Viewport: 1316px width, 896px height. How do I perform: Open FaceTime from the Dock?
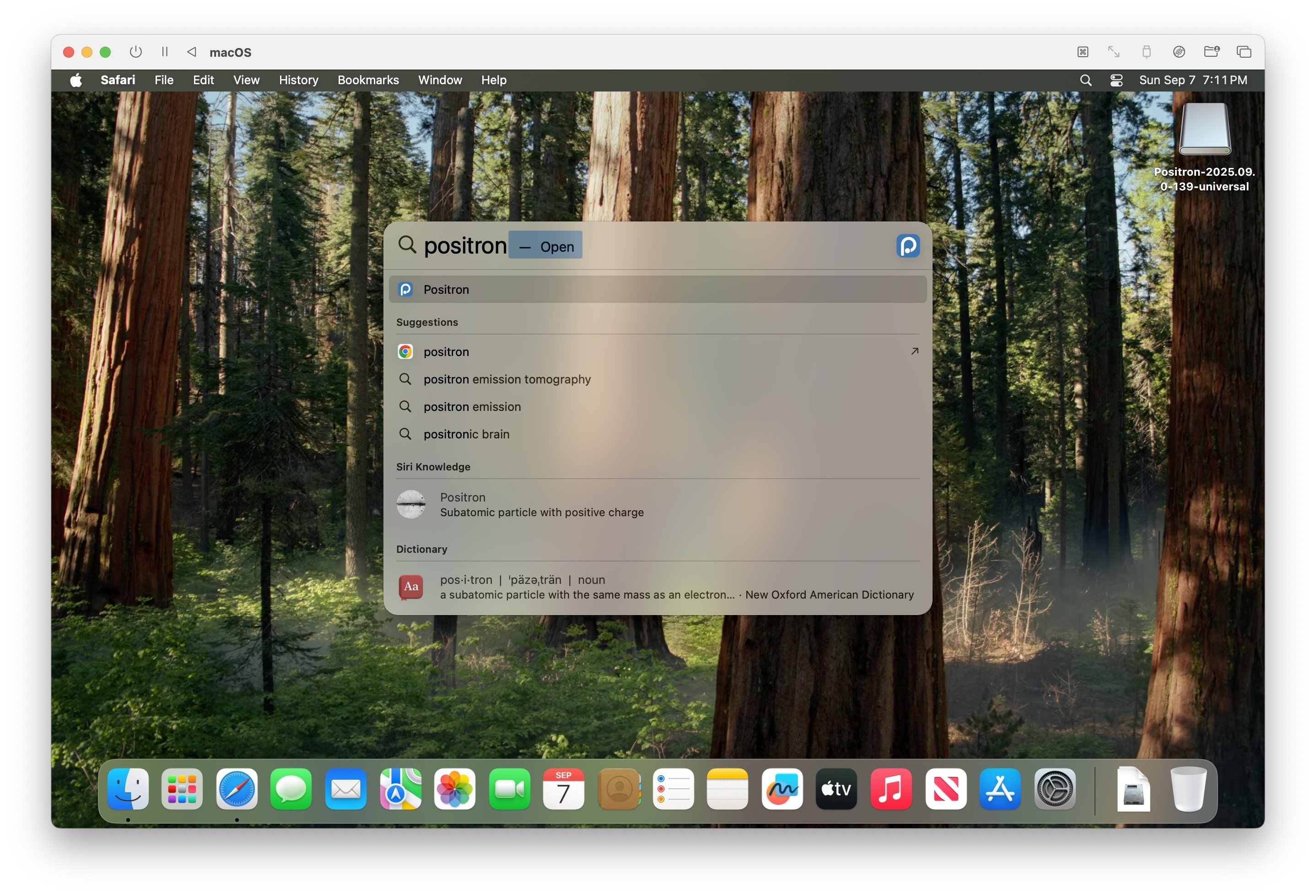click(509, 788)
